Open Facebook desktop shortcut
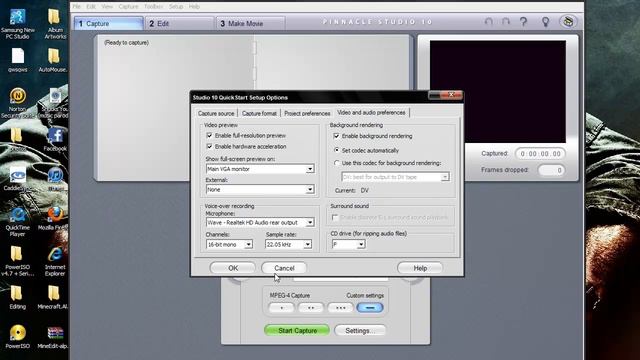This screenshot has height=360, width=640. 55,140
